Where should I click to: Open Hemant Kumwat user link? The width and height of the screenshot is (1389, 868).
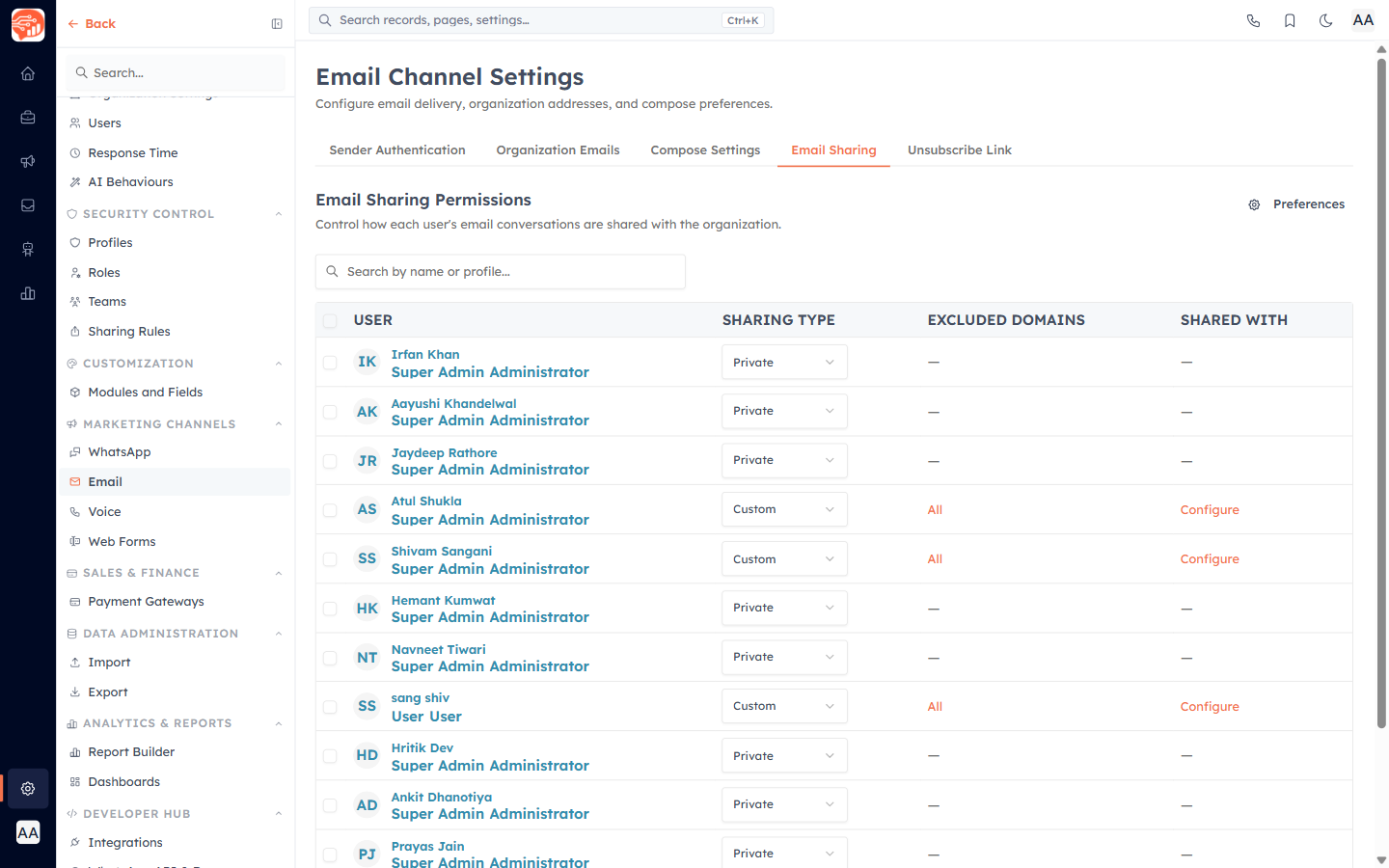click(x=443, y=601)
